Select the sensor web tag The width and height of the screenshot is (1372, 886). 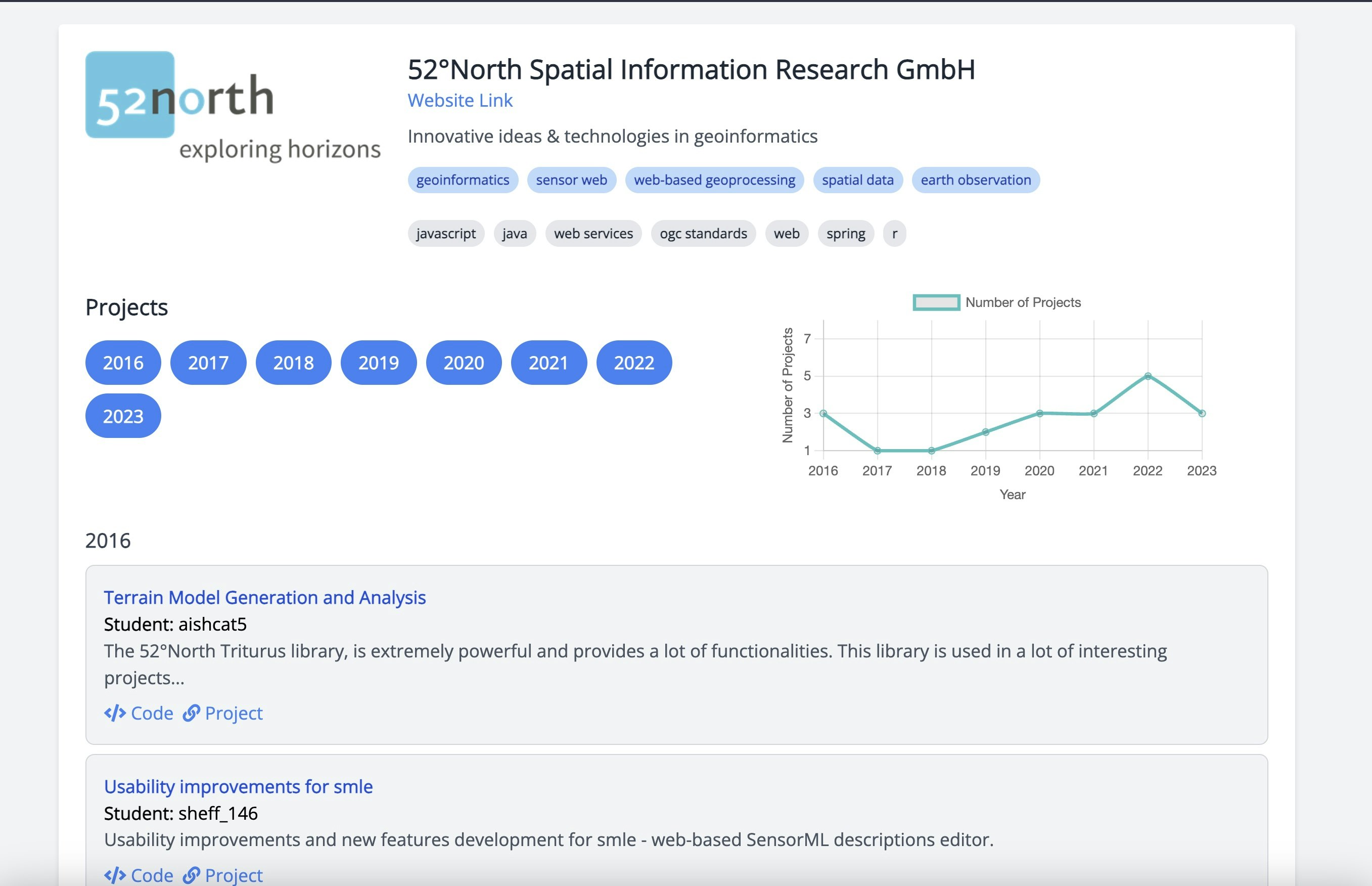(572, 180)
